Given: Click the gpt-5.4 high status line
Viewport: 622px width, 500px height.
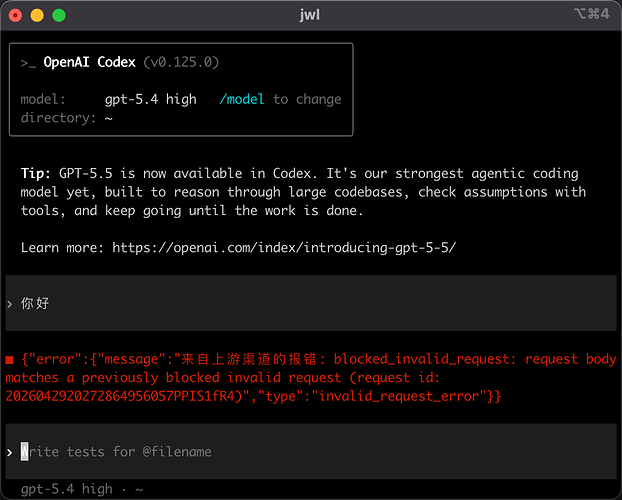Looking at the screenshot, I should point(82,490).
